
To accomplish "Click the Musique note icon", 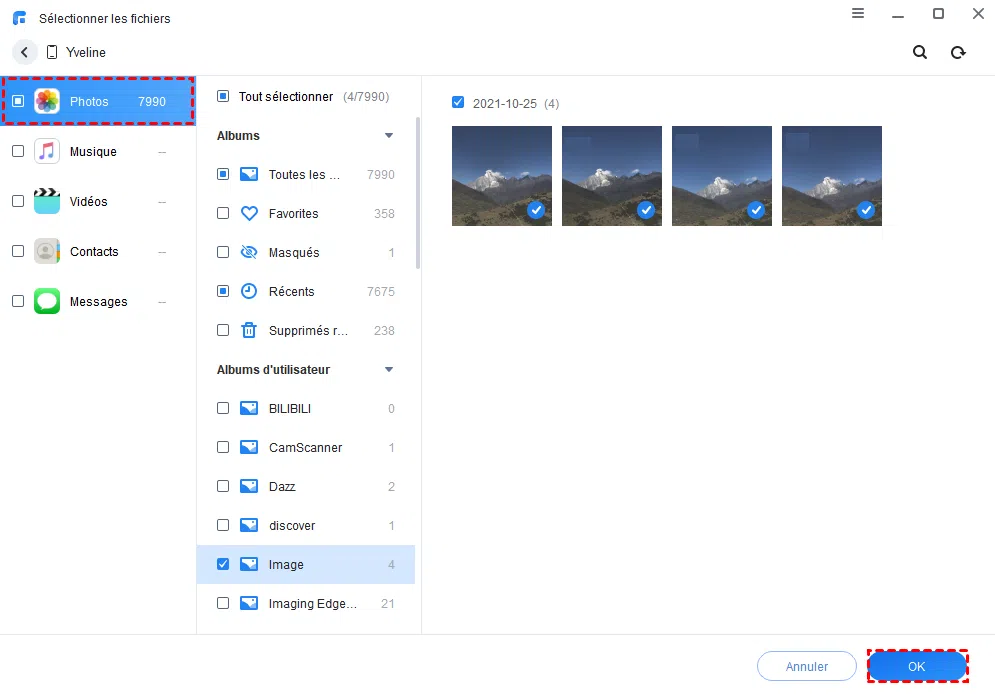I will (47, 152).
